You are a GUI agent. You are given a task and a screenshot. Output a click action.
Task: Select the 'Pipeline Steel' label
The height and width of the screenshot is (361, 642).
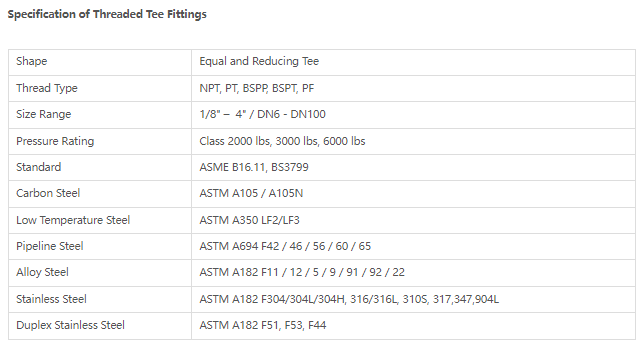(x=50, y=246)
